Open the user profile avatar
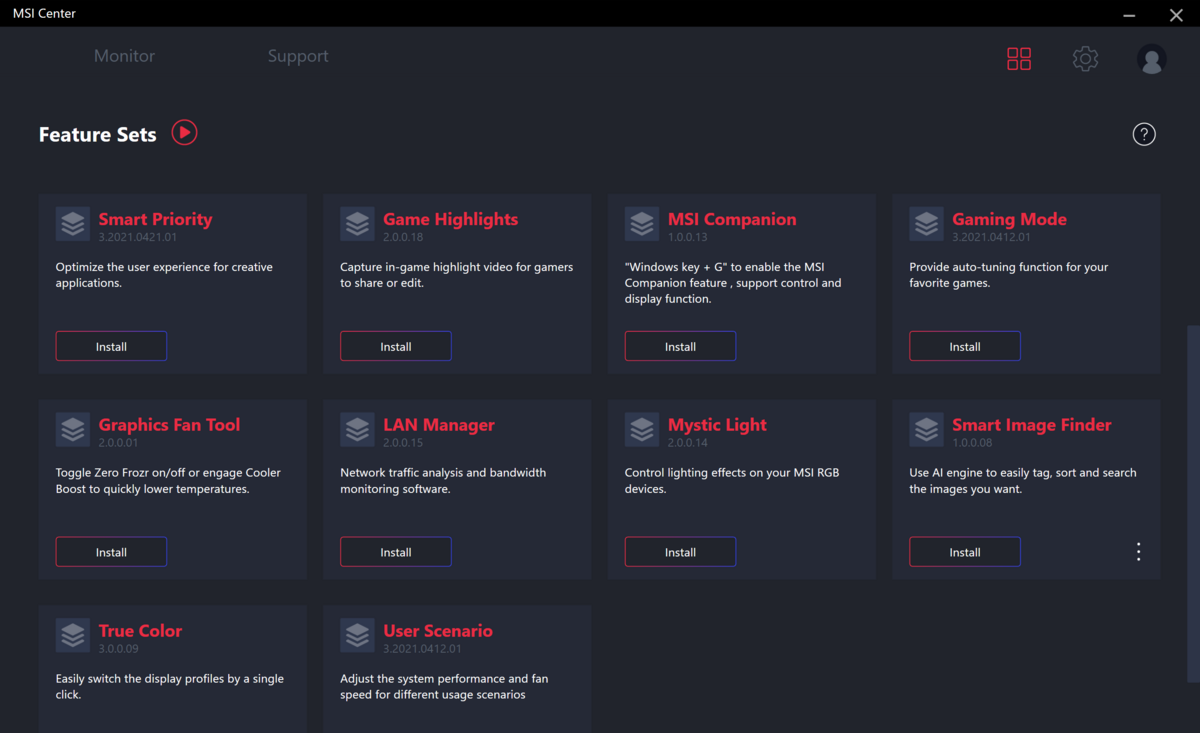Viewport: 1200px width, 733px height. (x=1152, y=59)
